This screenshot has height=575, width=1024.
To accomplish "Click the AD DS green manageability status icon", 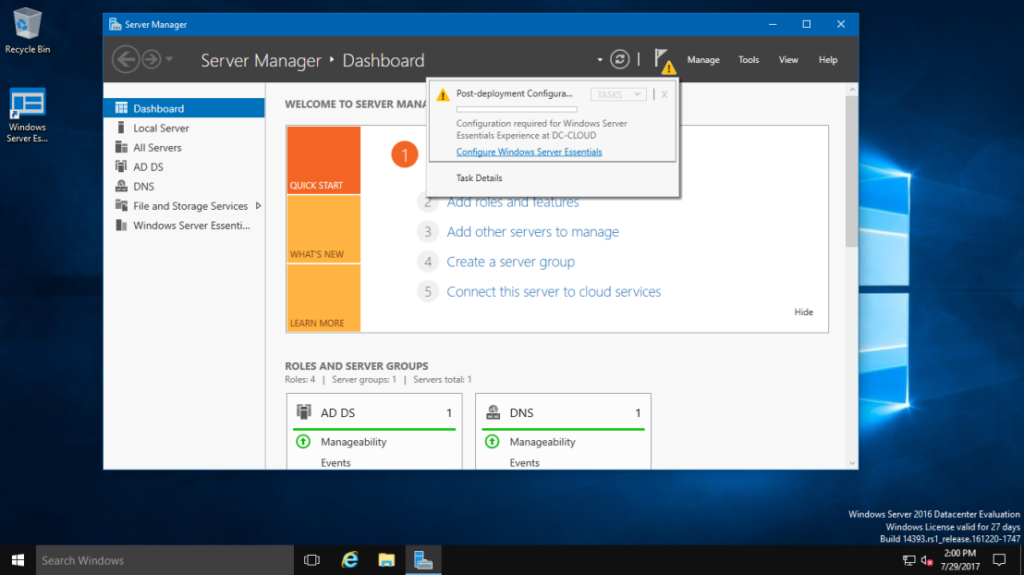I will click(303, 442).
